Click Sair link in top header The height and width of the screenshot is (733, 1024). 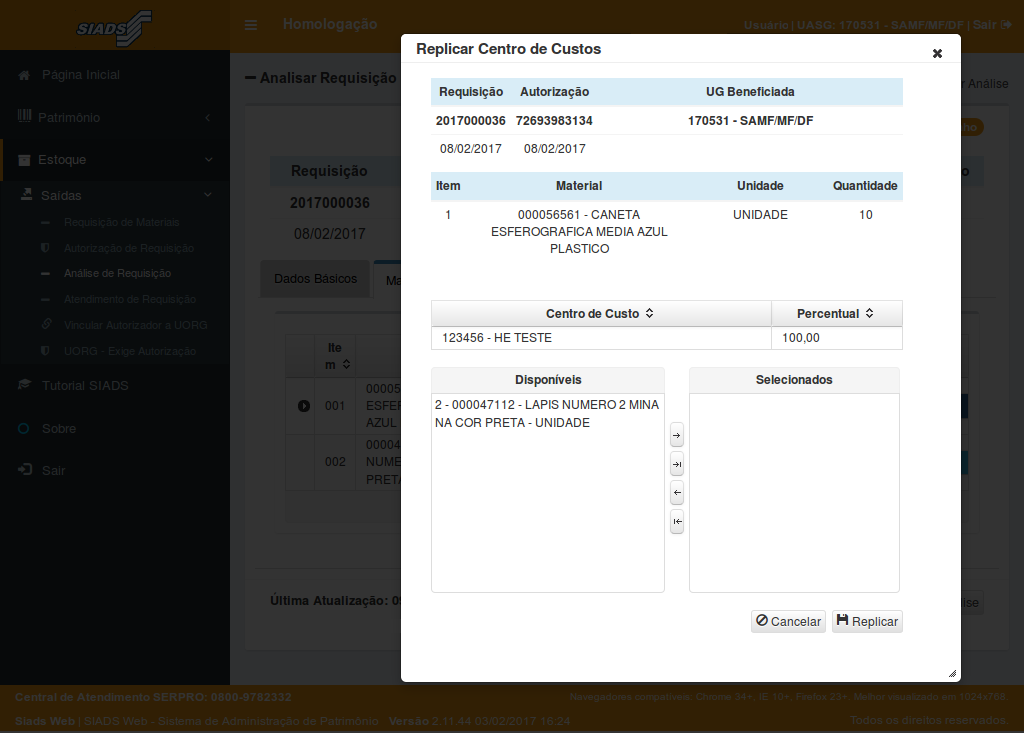tap(992, 25)
